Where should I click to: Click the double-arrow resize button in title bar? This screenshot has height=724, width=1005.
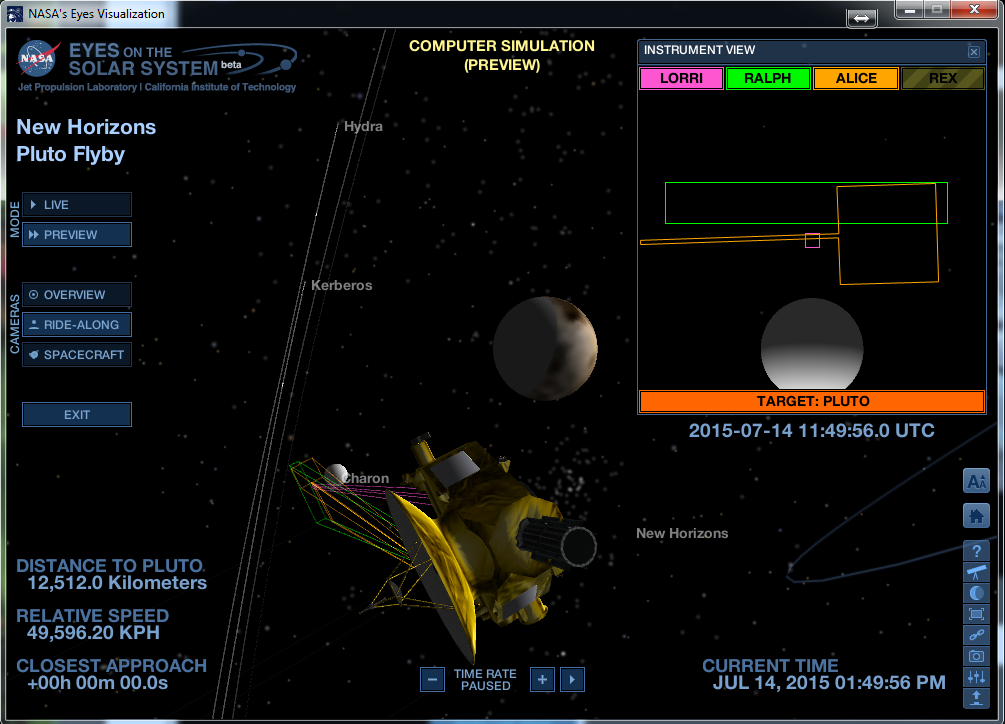click(861, 18)
